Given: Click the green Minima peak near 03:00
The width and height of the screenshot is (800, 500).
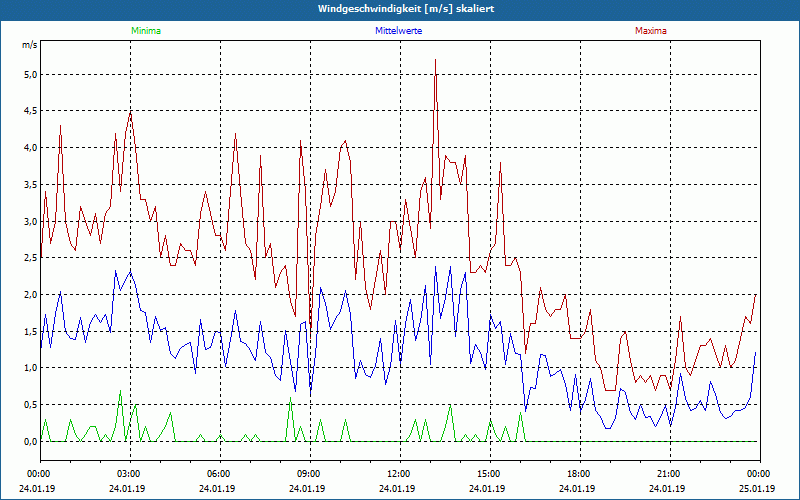Looking at the screenshot, I should click(x=120, y=391).
